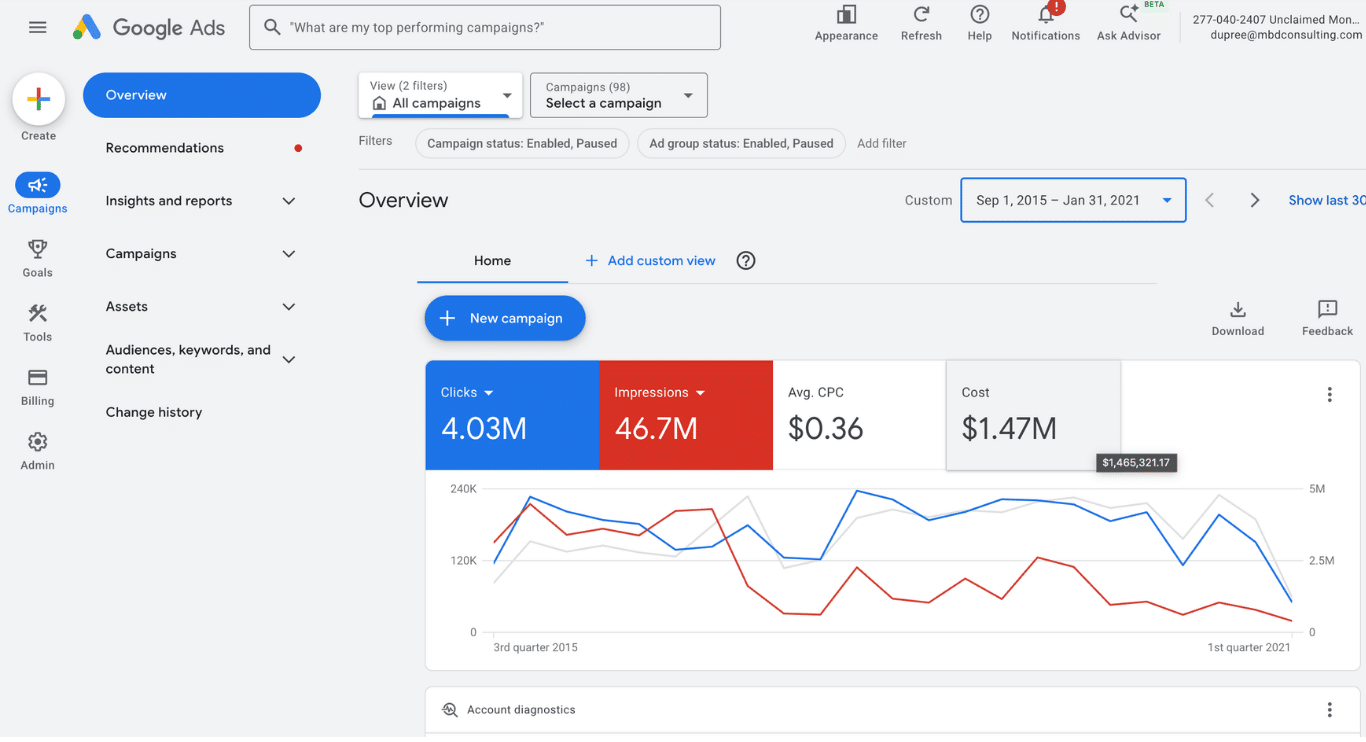Open the Select a campaign dropdown
Screen dimensions: 1366x742
tap(619, 95)
